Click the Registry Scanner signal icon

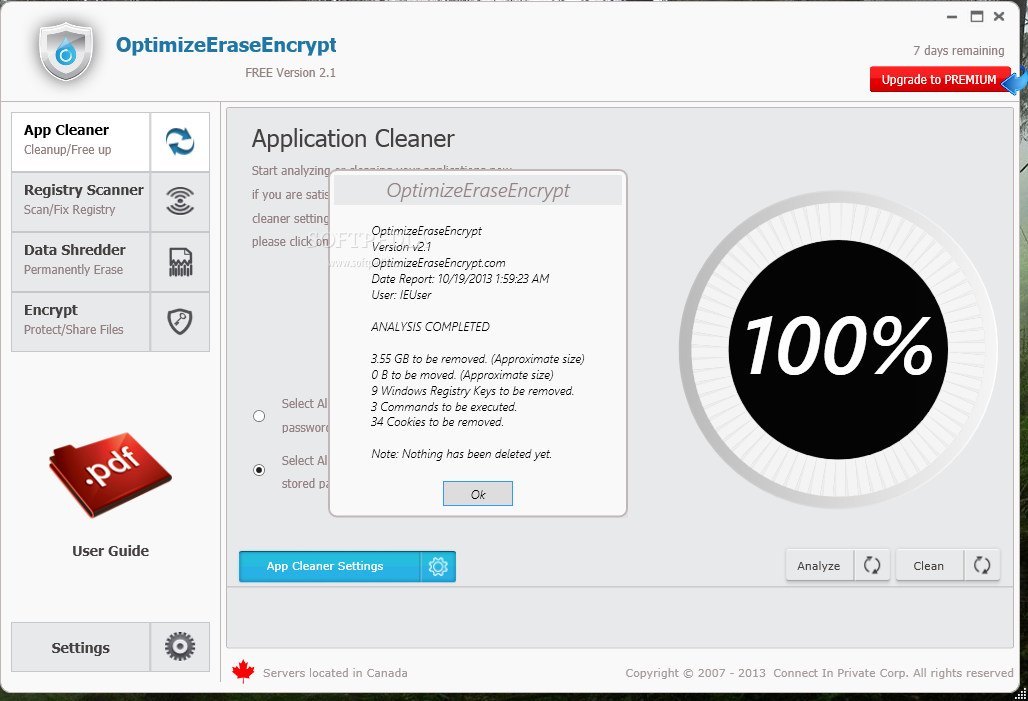(180, 201)
